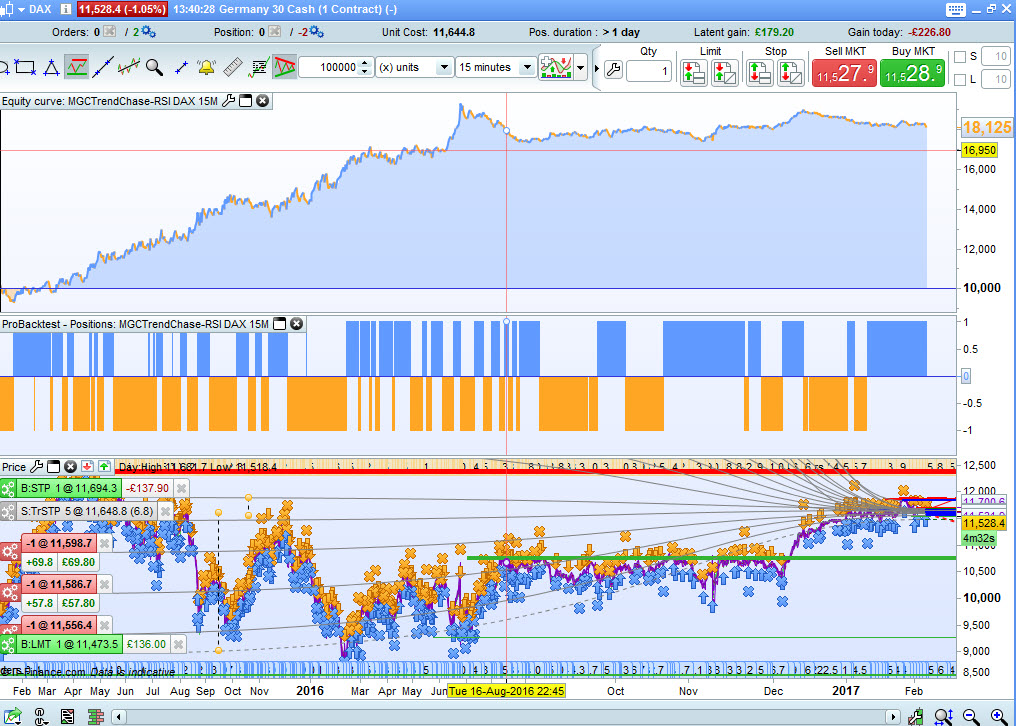Click Buy MKT button
This screenshot has width=1016, height=726.
[x=912, y=73]
